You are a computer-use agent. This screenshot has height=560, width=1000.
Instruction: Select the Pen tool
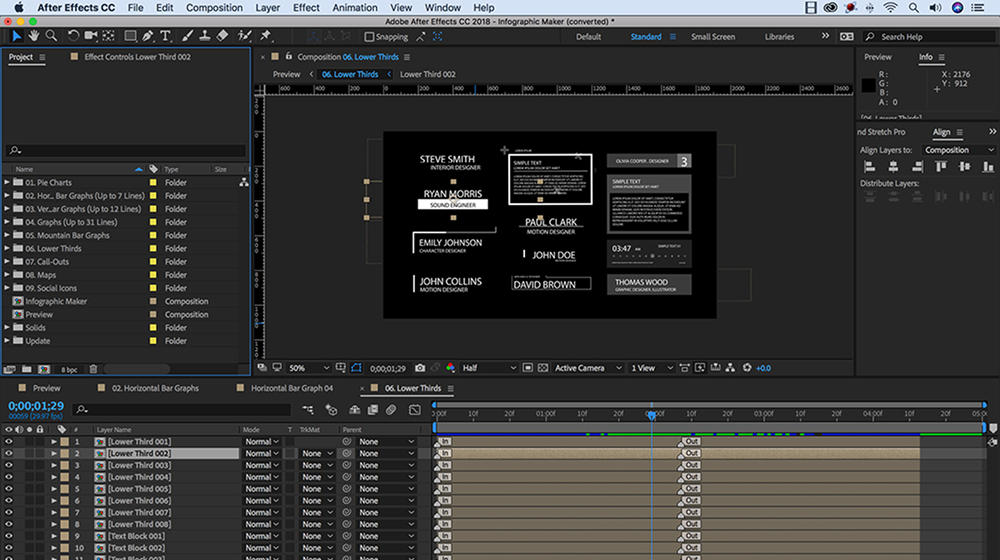pyautogui.click(x=148, y=36)
